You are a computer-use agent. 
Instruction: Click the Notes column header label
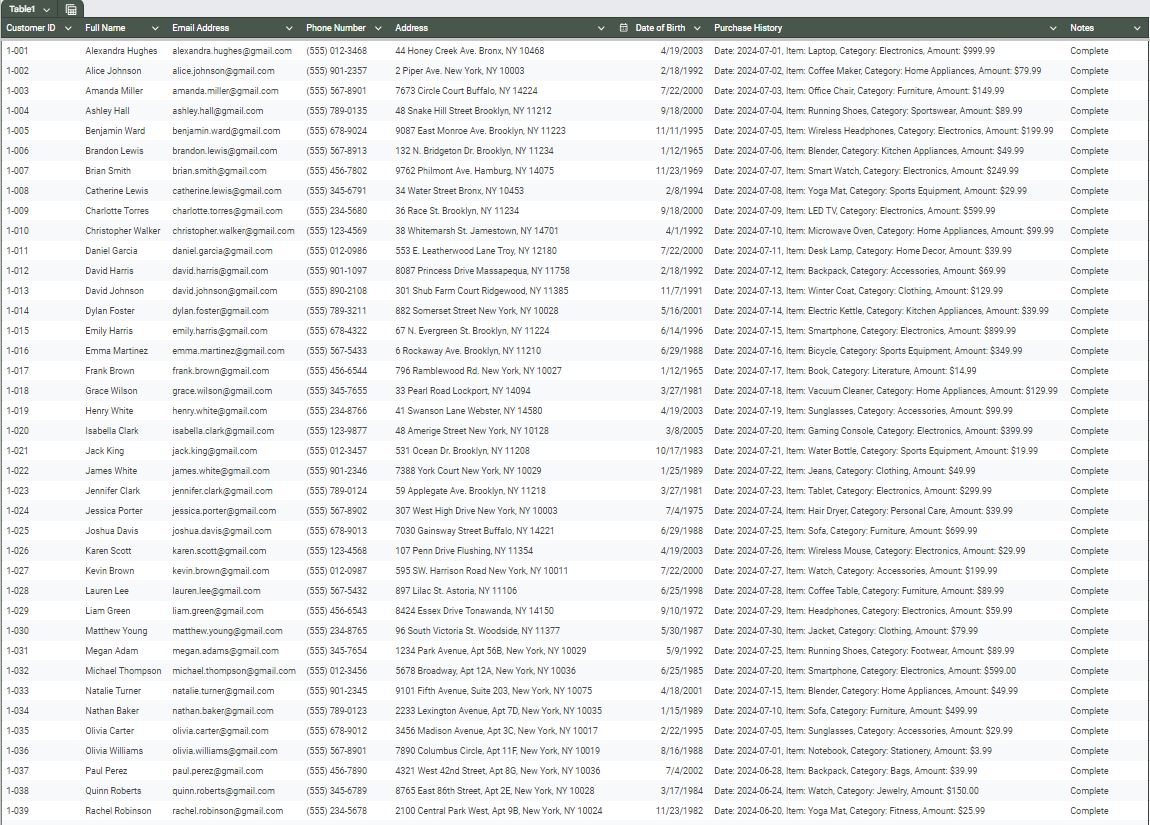(x=1082, y=28)
